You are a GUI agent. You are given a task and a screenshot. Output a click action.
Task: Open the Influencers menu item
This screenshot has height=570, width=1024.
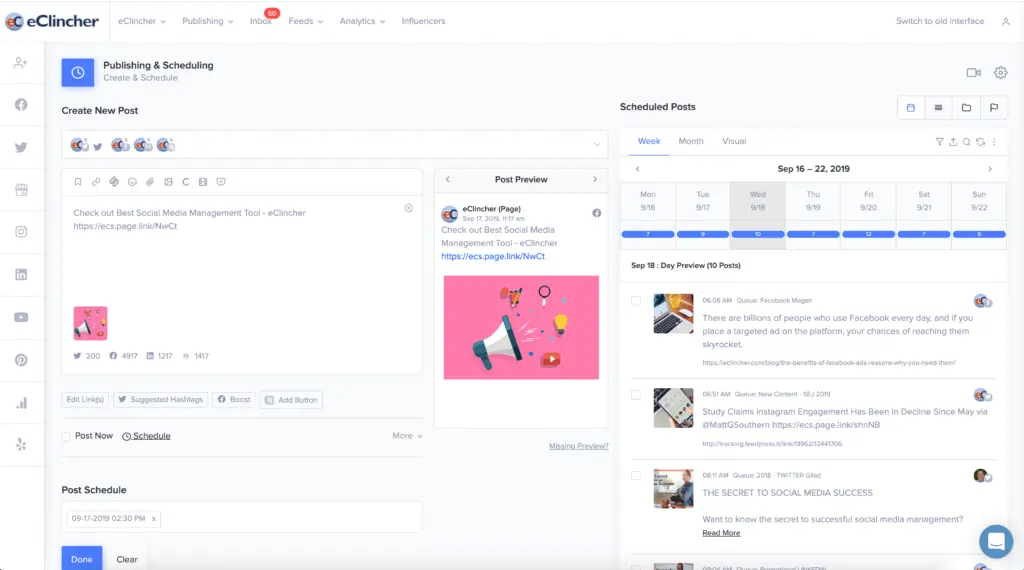423,21
